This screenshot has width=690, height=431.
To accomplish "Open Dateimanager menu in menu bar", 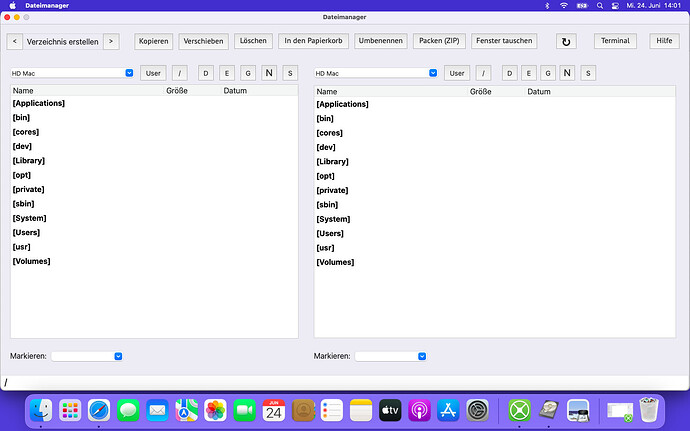I will pyautogui.click(x=47, y=6).
